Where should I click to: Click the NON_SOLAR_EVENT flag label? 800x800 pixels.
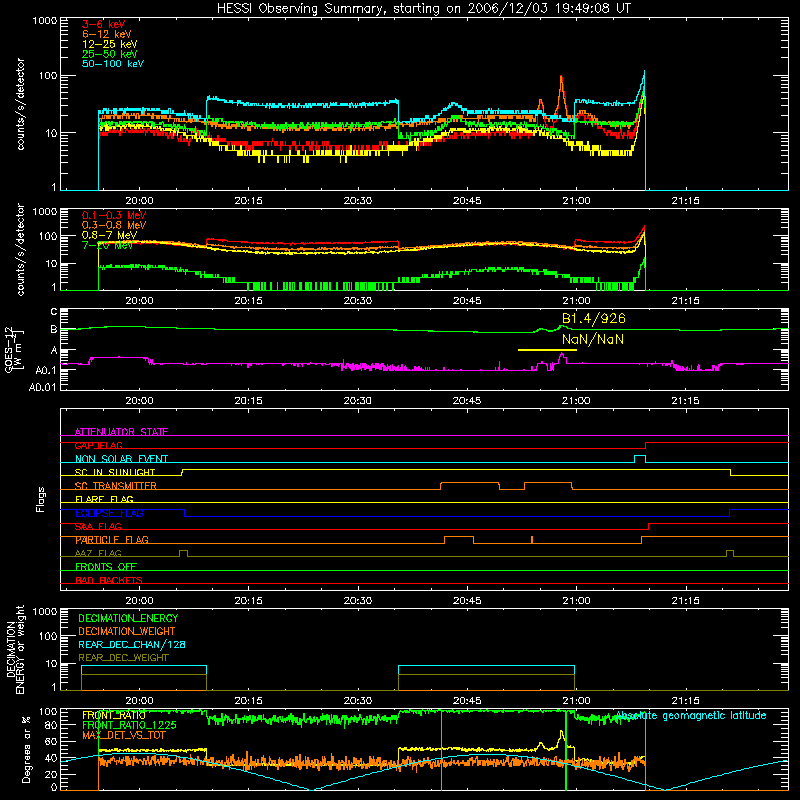click(121, 459)
